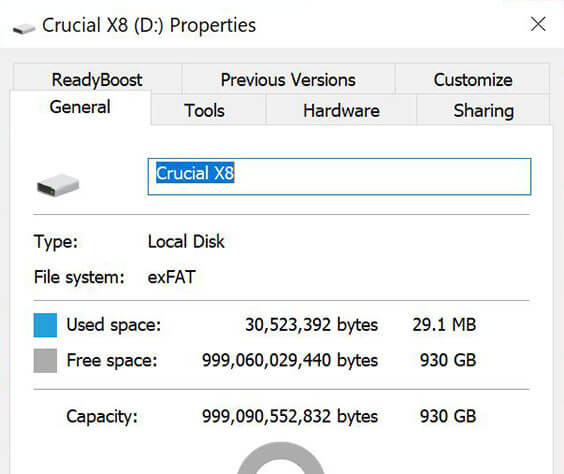Click the "29.1 MB" used space value
This screenshot has height=474, width=564.
point(444,325)
